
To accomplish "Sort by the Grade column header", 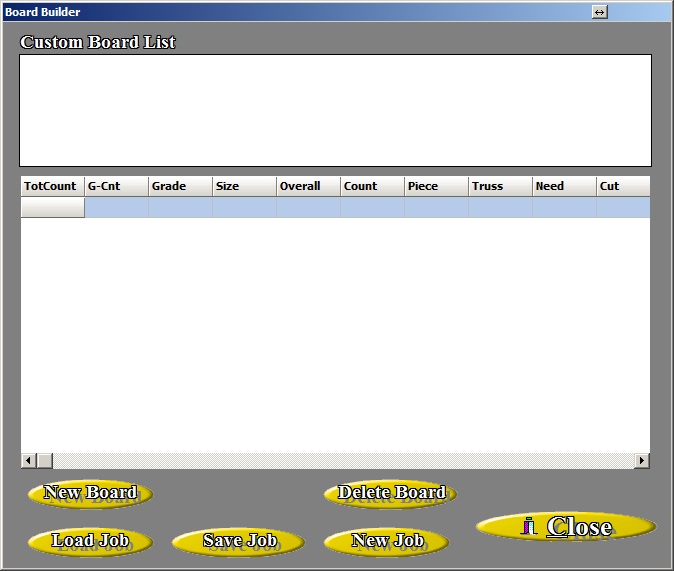I will coord(180,186).
